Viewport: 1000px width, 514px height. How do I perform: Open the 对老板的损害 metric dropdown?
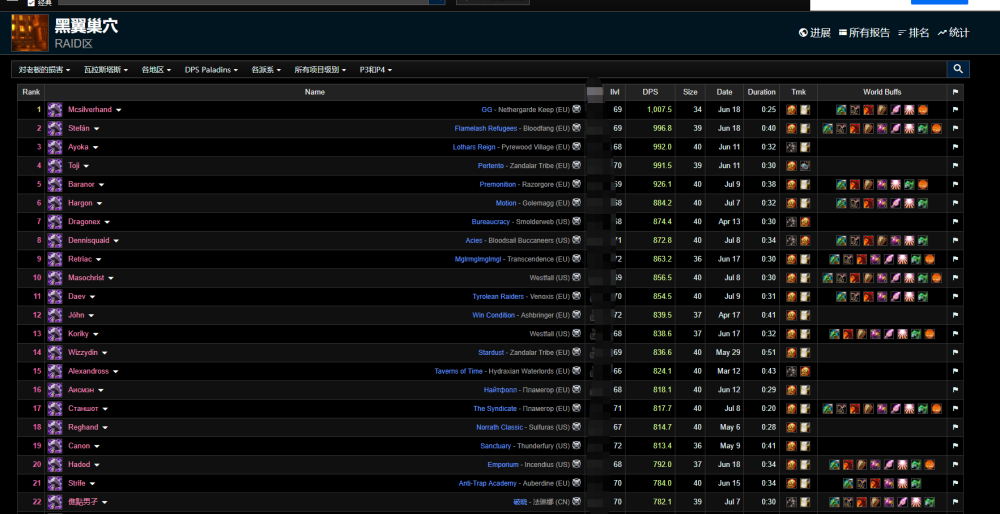(44, 70)
